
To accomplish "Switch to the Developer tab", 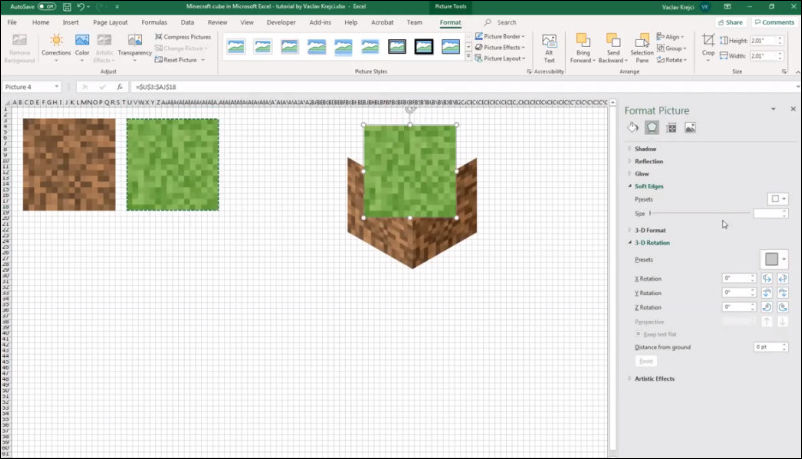I will click(281, 23).
